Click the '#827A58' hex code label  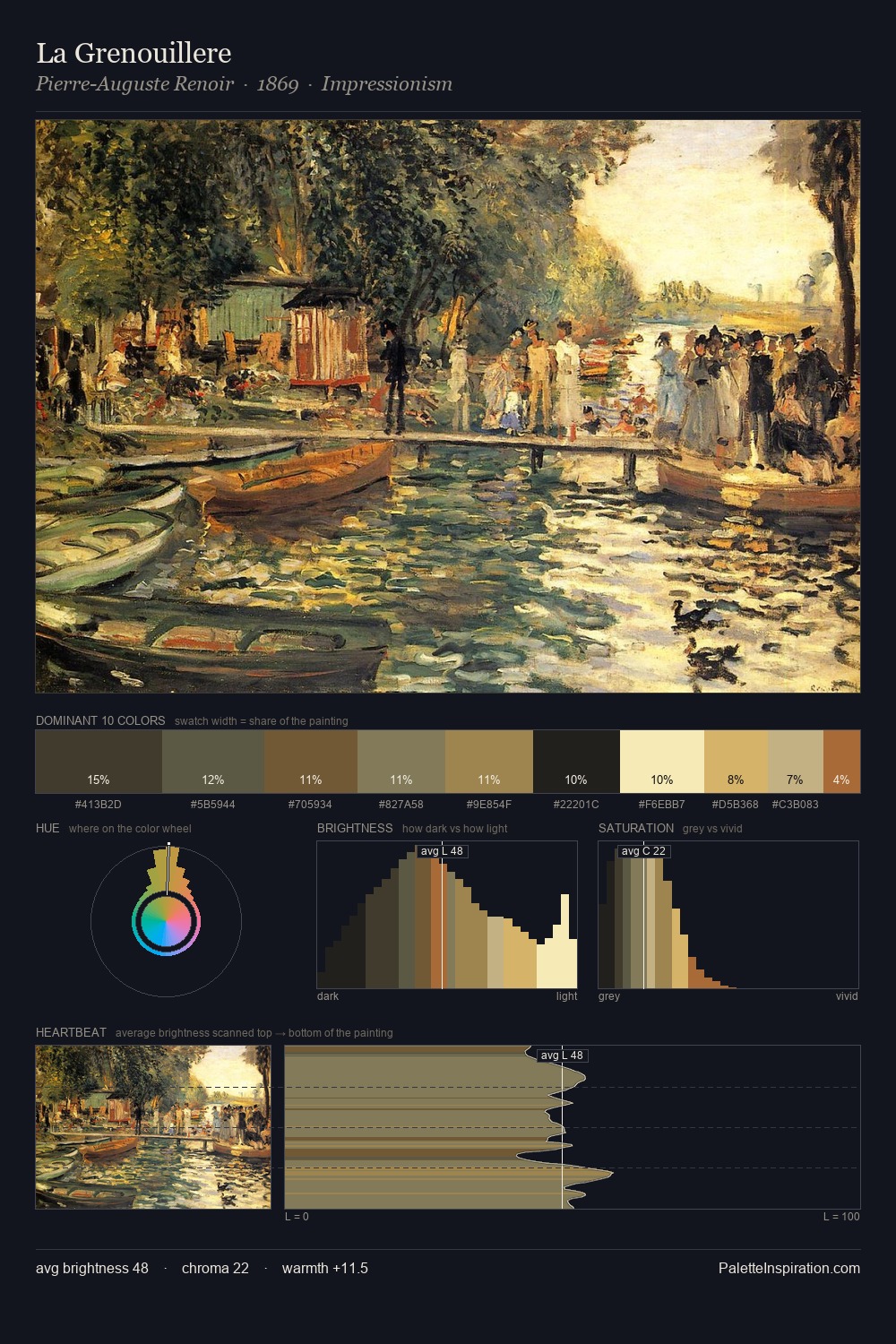click(401, 805)
